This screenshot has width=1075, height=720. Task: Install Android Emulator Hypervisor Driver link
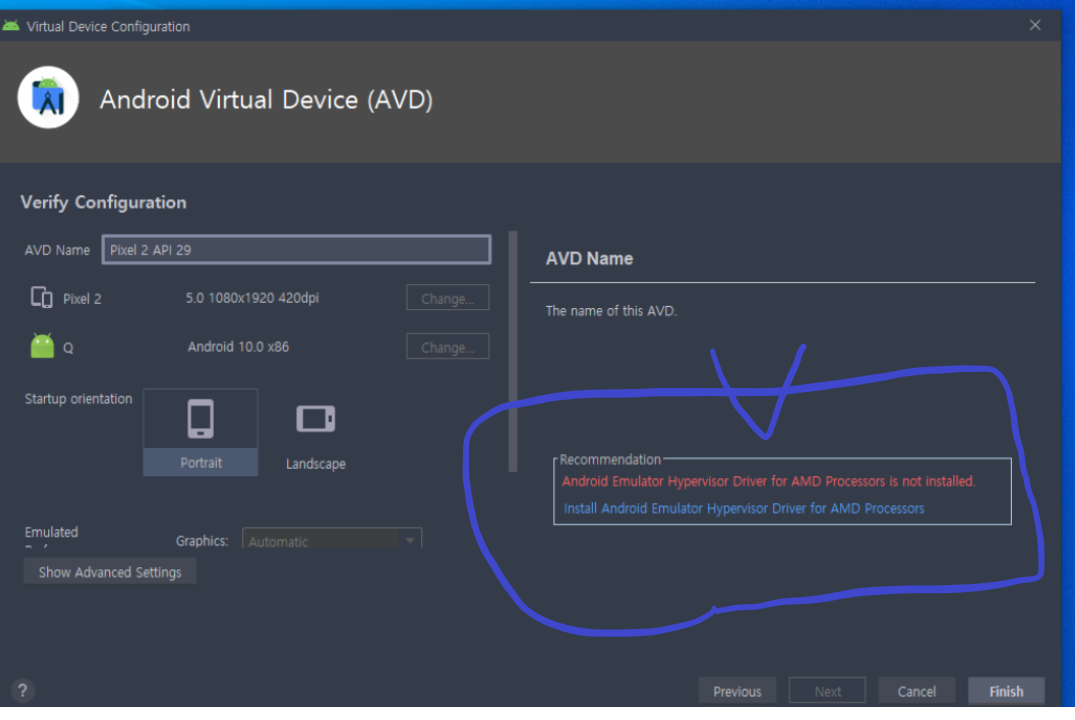click(x=744, y=508)
